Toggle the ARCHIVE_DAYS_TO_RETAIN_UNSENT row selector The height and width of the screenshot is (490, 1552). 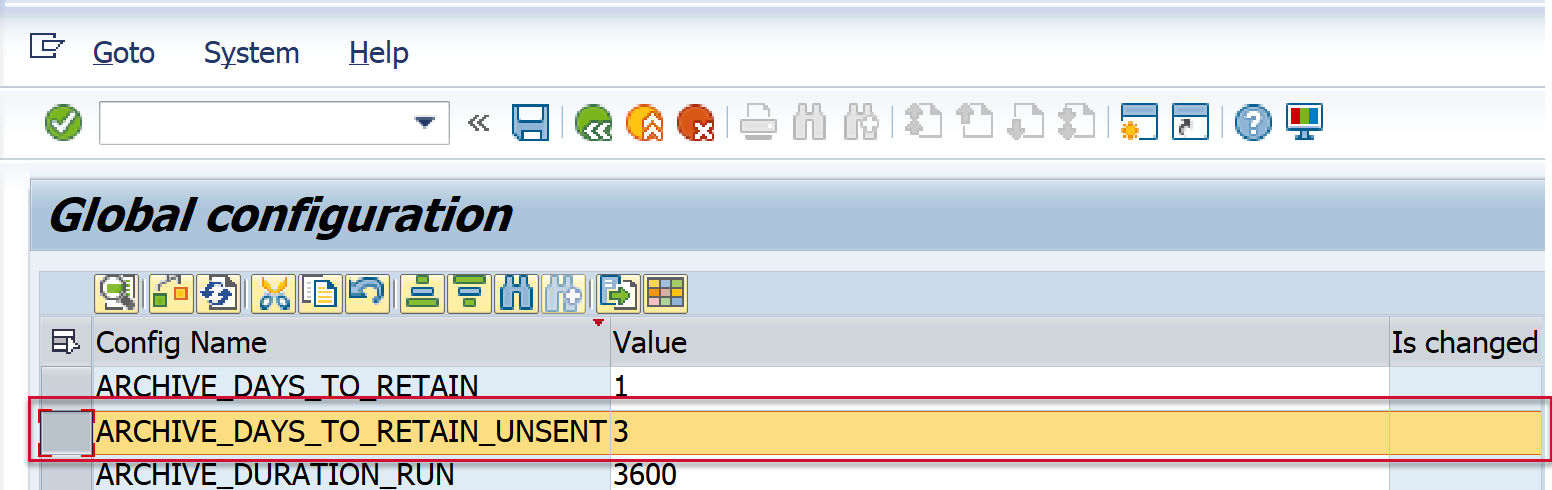[x=65, y=432]
